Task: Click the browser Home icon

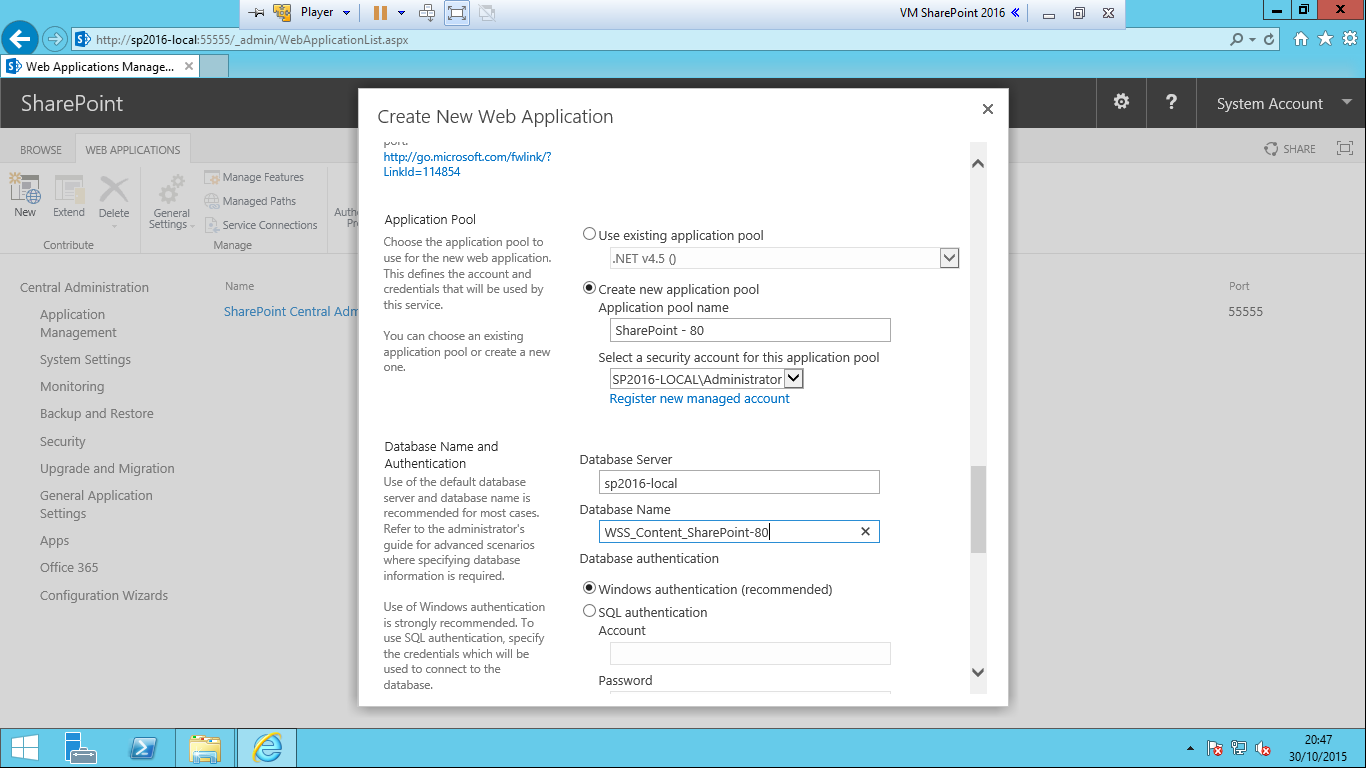Action: click(x=1301, y=39)
